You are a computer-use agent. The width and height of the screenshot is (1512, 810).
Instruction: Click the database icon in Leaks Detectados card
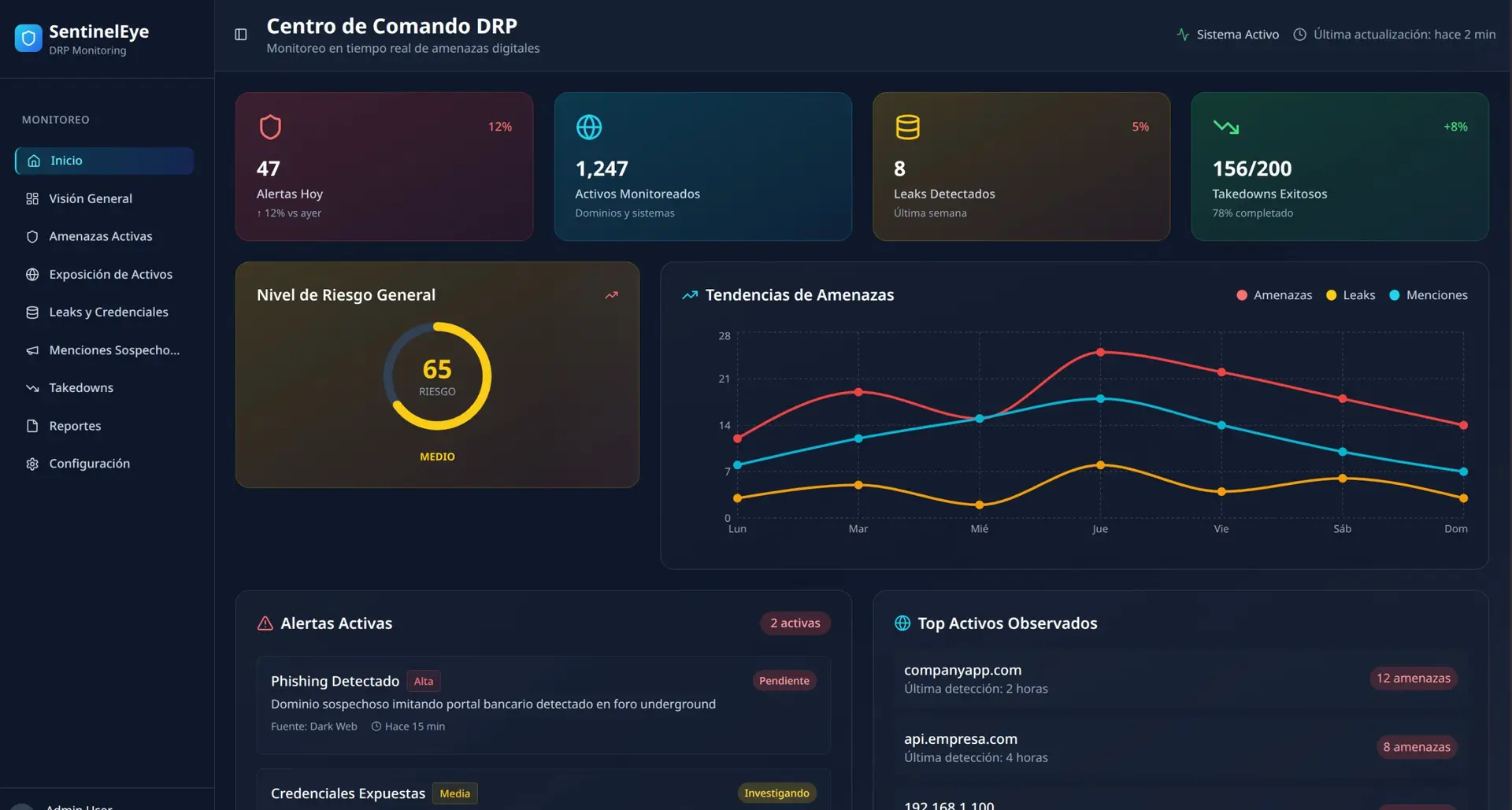pos(907,127)
